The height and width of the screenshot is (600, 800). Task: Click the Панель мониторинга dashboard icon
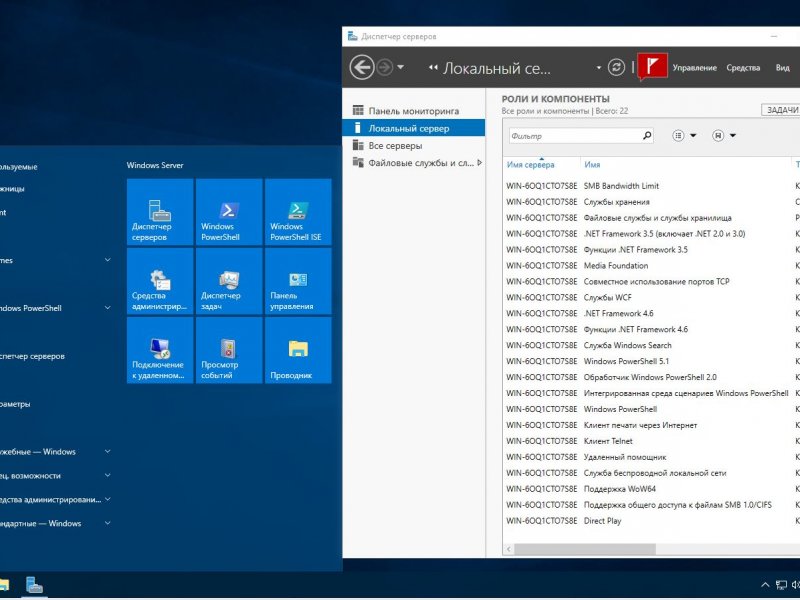pos(358,110)
